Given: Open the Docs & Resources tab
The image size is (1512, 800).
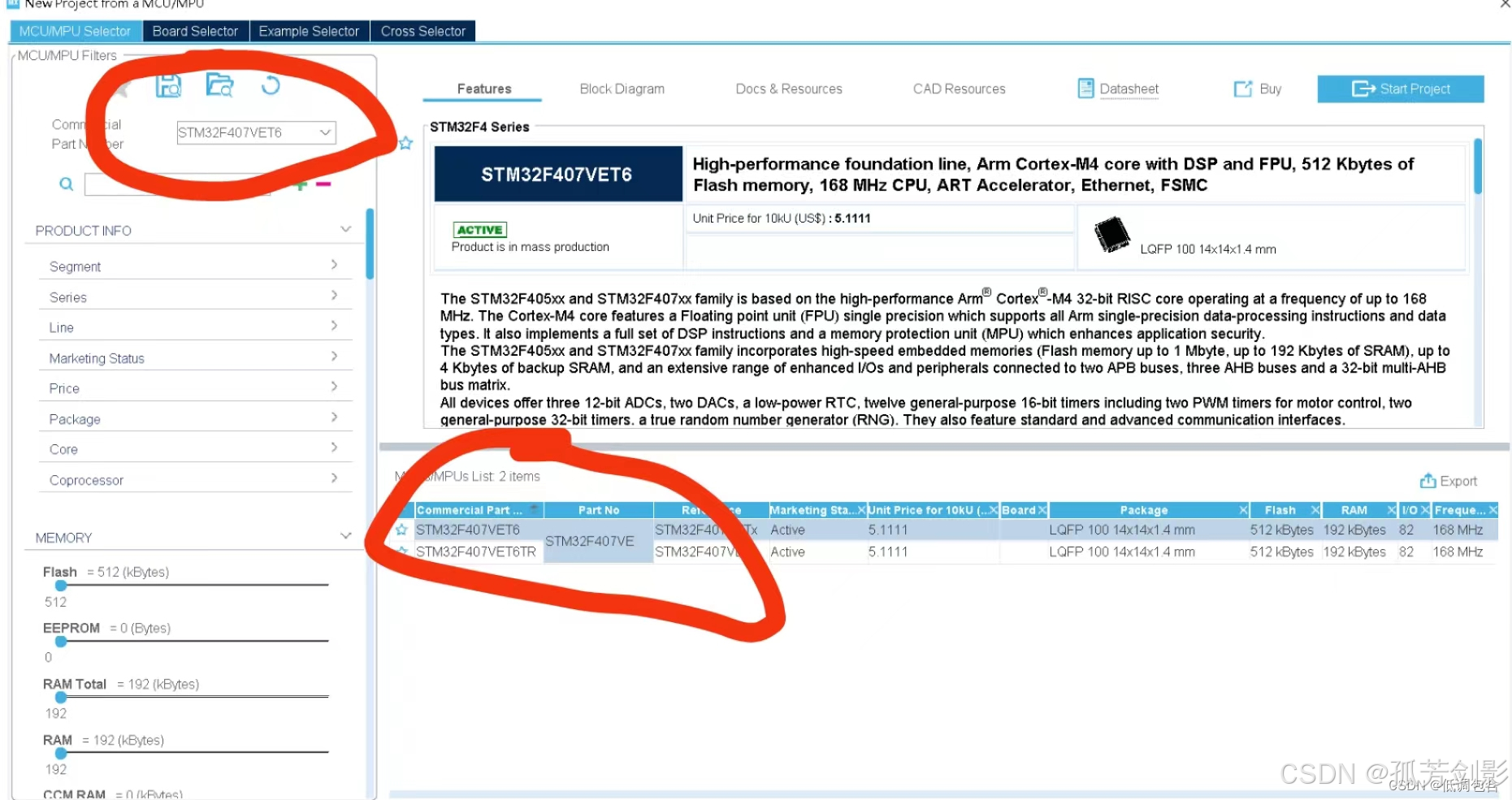Looking at the screenshot, I should (x=788, y=89).
